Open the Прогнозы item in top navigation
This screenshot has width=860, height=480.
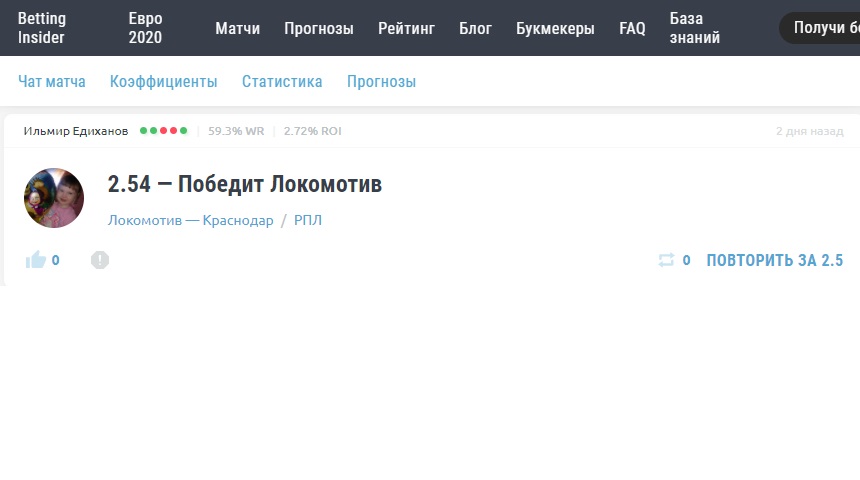pos(319,29)
